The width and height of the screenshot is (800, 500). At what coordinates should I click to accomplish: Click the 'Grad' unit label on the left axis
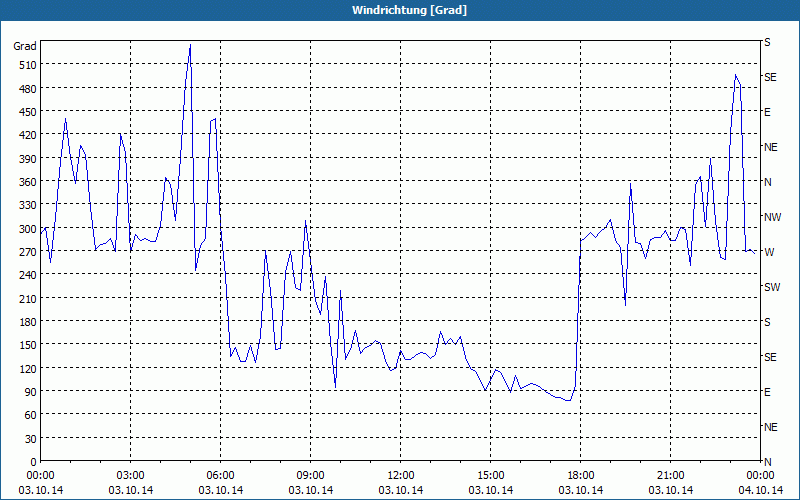25,46
